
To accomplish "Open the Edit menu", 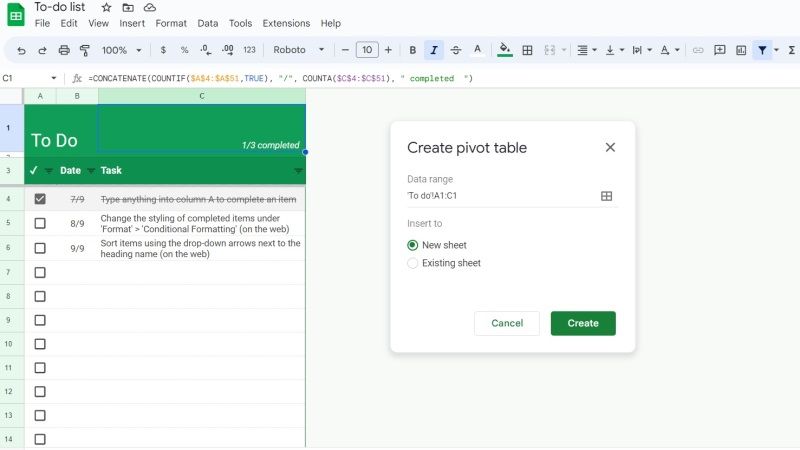I will pyautogui.click(x=69, y=23).
